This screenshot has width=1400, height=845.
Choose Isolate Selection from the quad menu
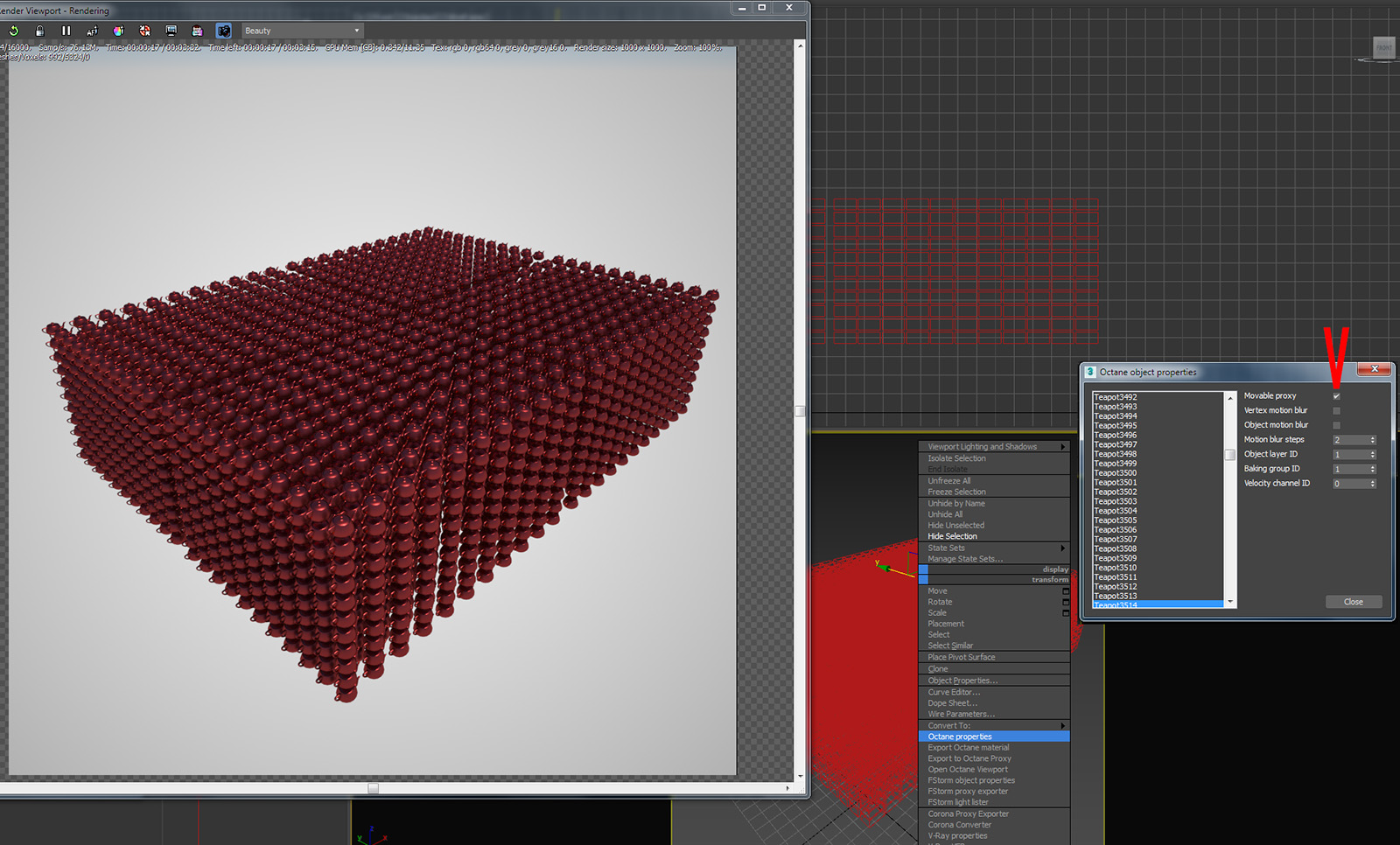coord(994,458)
